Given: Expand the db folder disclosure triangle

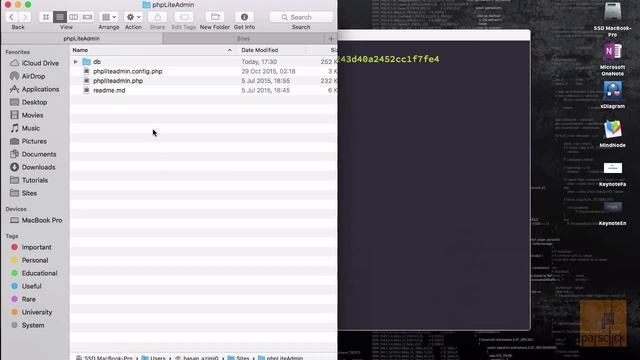Looking at the screenshot, I should coord(76,62).
